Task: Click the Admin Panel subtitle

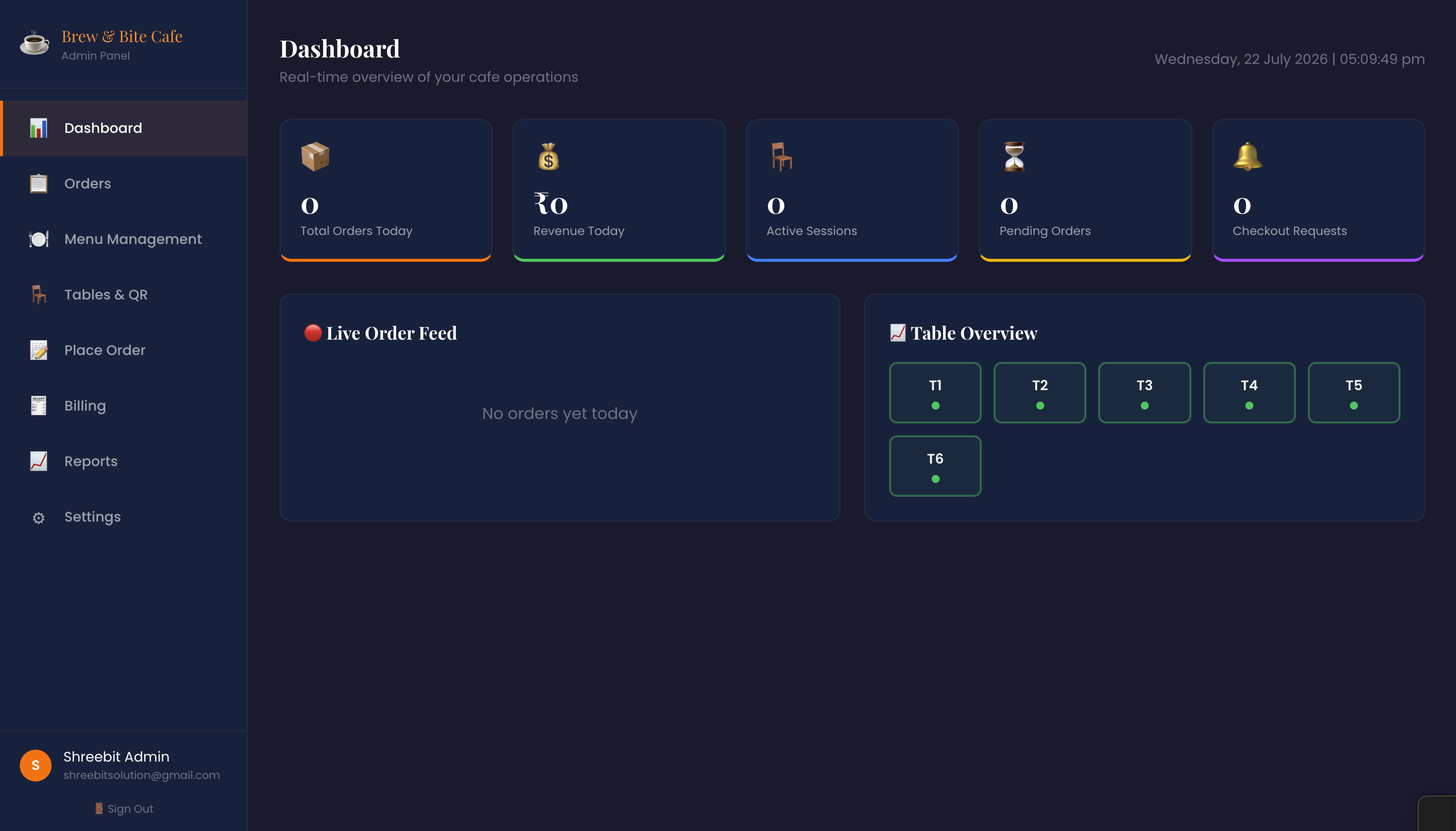Action: pyautogui.click(x=96, y=56)
